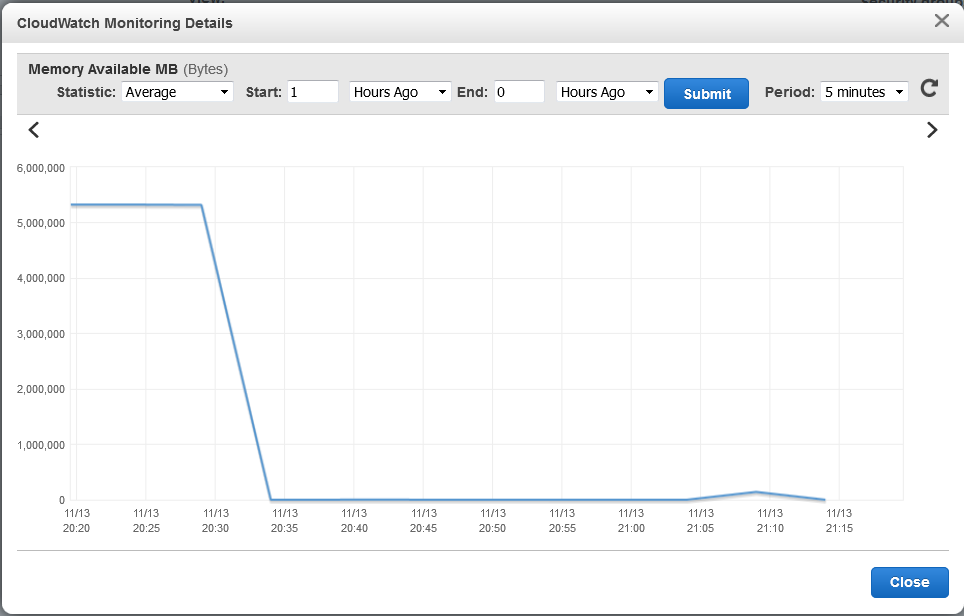Click the Start hours input field
Image resolution: width=964 pixels, height=616 pixels.
[313, 92]
